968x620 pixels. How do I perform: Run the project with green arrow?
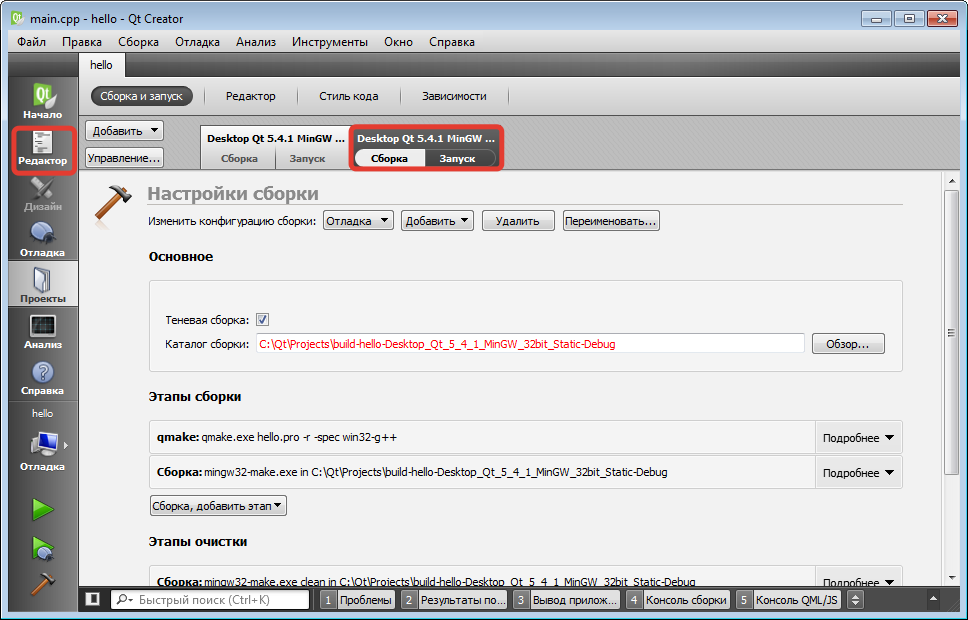point(43,509)
